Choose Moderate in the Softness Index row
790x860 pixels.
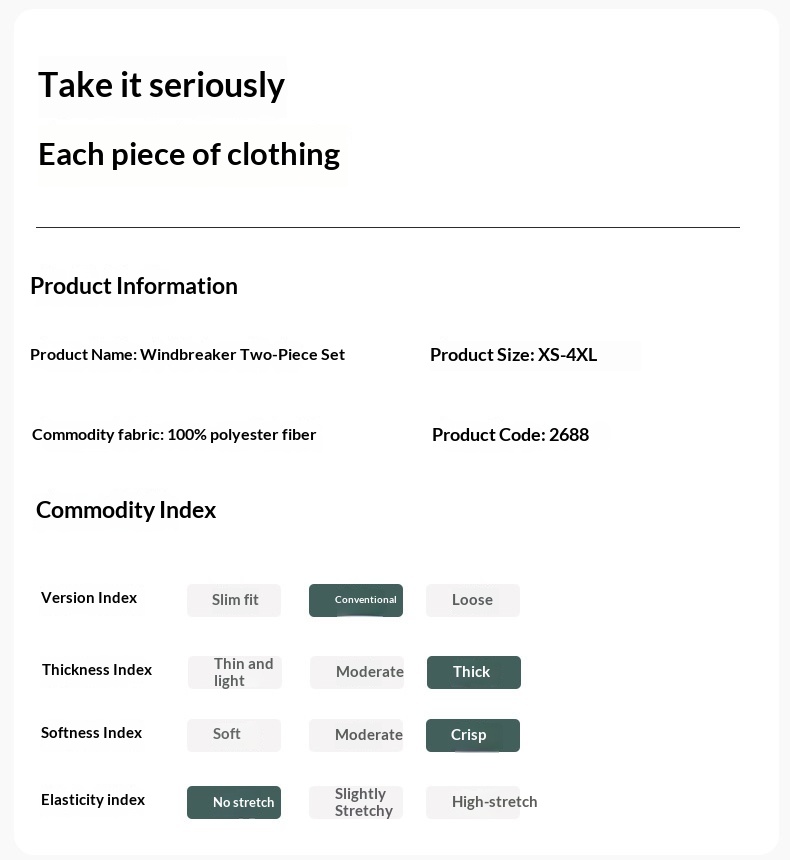pyautogui.click(x=356, y=735)
